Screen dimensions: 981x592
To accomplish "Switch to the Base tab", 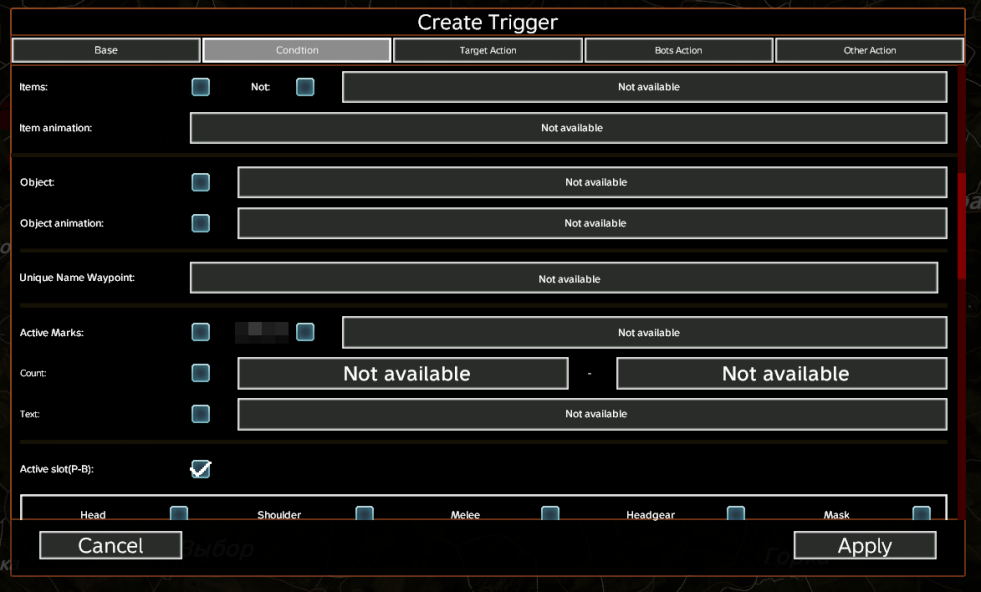I will point(106,50).
